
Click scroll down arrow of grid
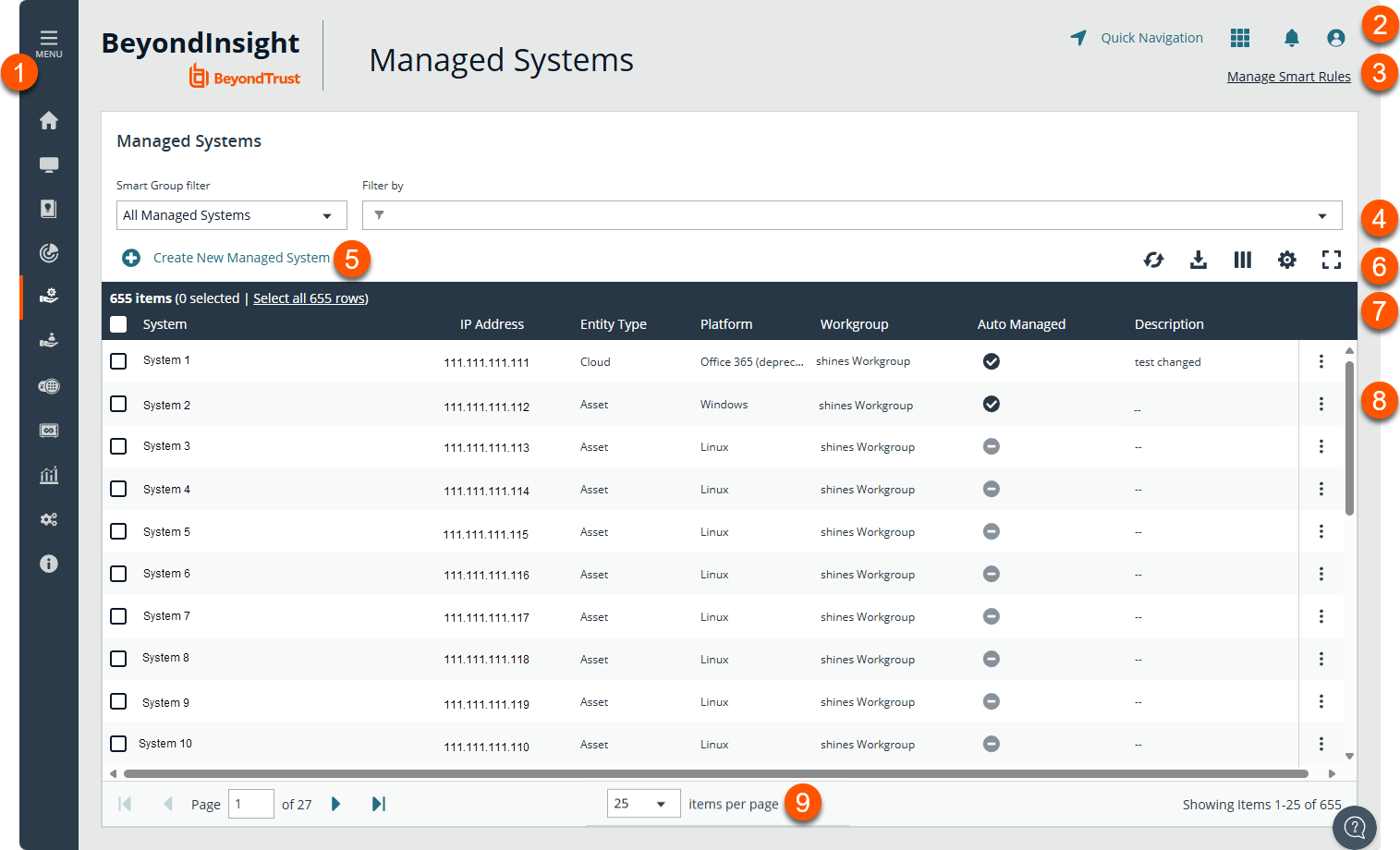tap(1349, 756)
